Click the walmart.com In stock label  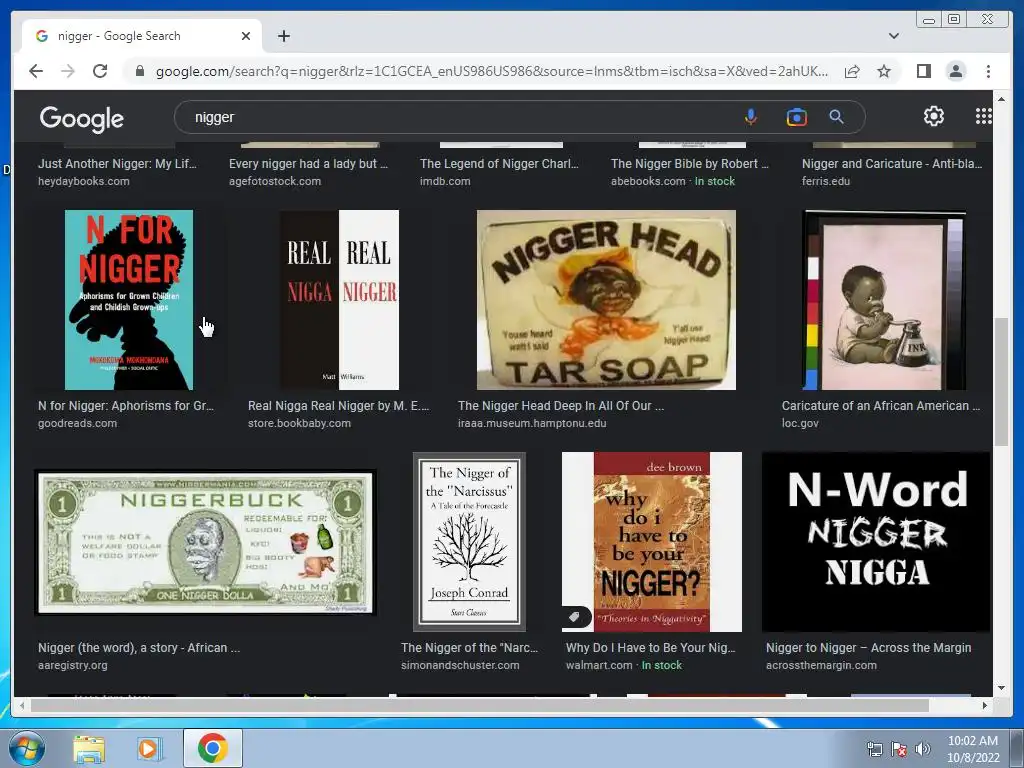click(x=662, y=665)
